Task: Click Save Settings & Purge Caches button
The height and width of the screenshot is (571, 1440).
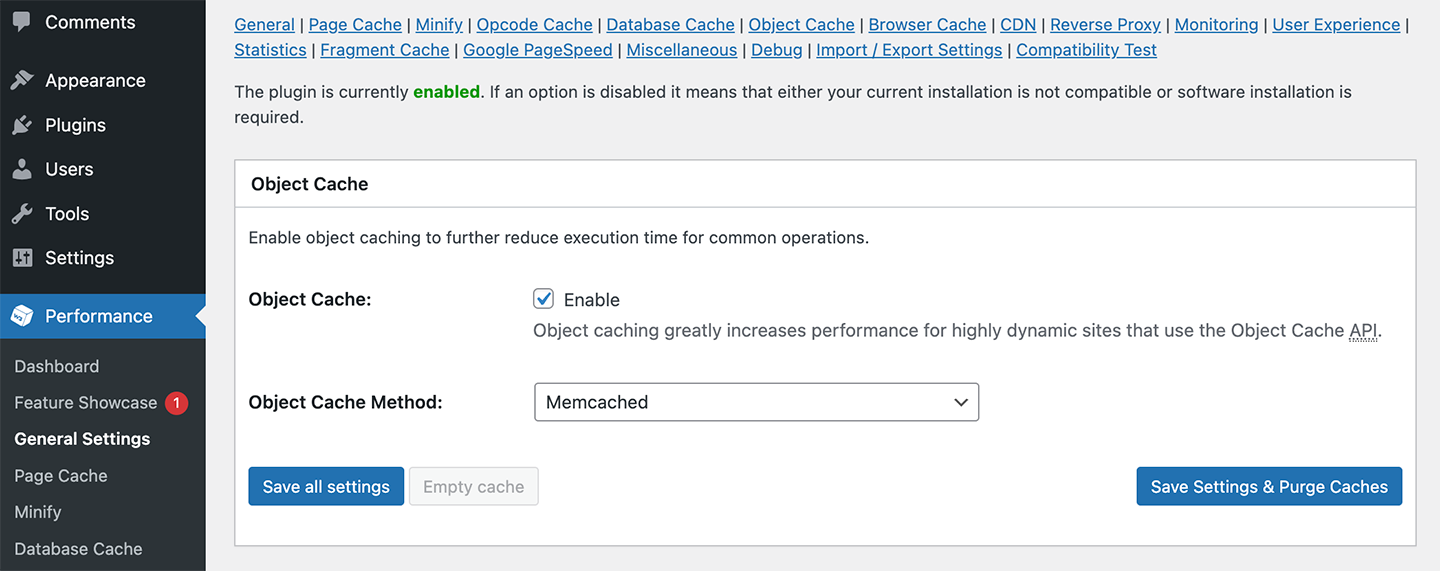Action: coord(1269,486)
